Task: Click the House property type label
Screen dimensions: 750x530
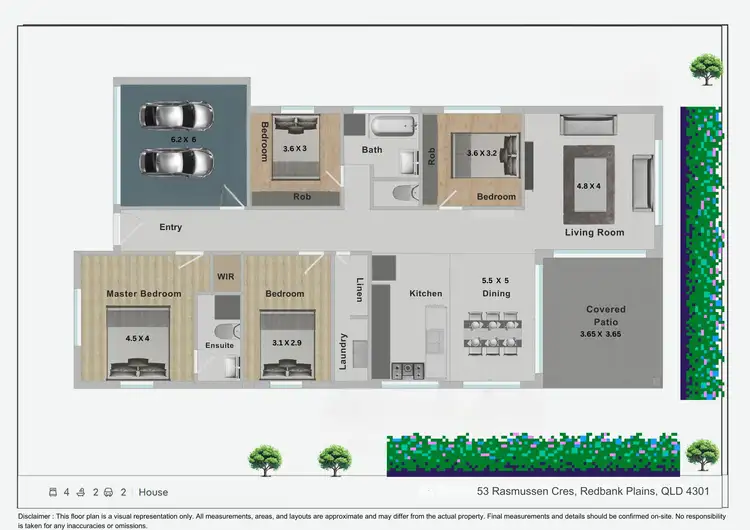Action: (x=153, y=492)
